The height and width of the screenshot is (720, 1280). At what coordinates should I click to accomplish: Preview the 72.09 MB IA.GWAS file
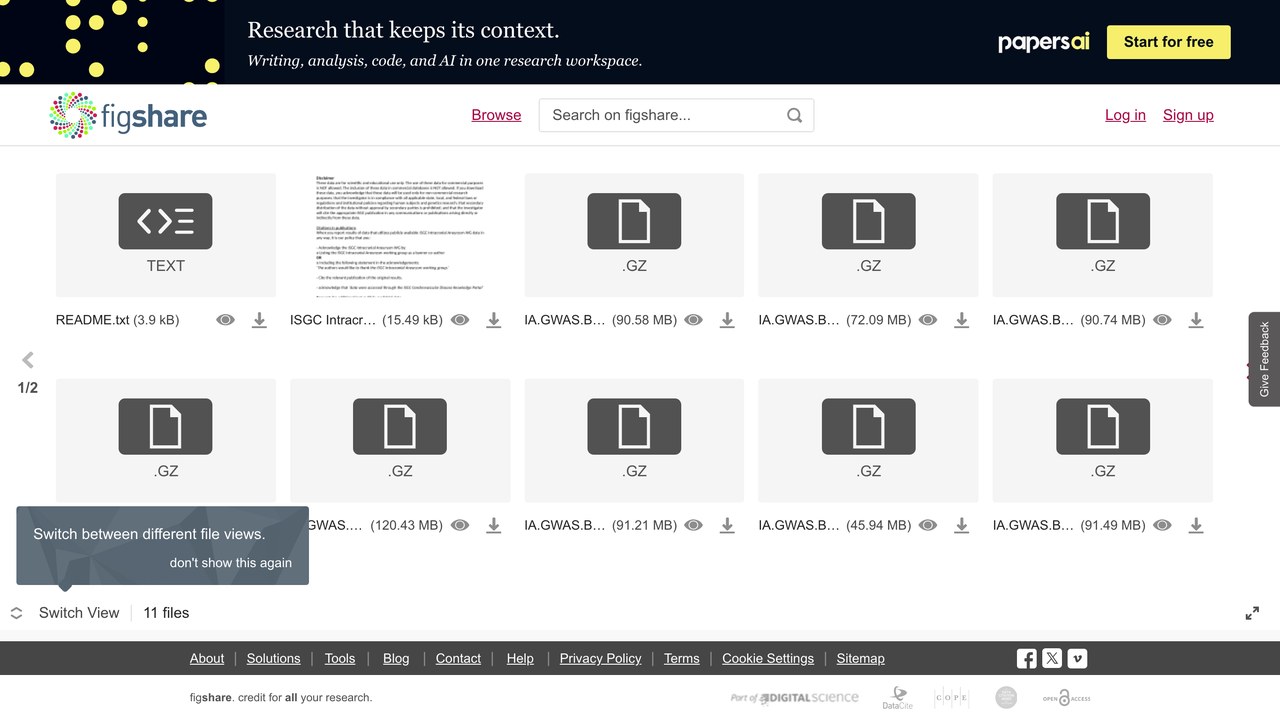tap(928, 320)
